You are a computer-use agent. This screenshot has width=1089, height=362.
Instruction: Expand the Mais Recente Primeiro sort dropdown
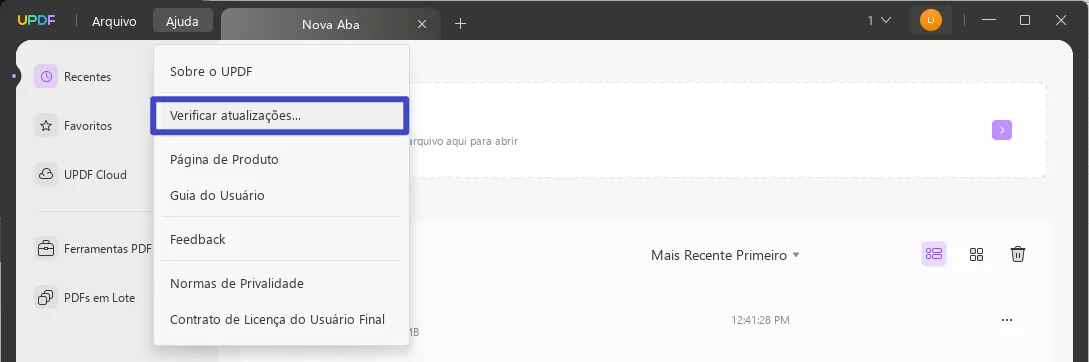point(725,255)
